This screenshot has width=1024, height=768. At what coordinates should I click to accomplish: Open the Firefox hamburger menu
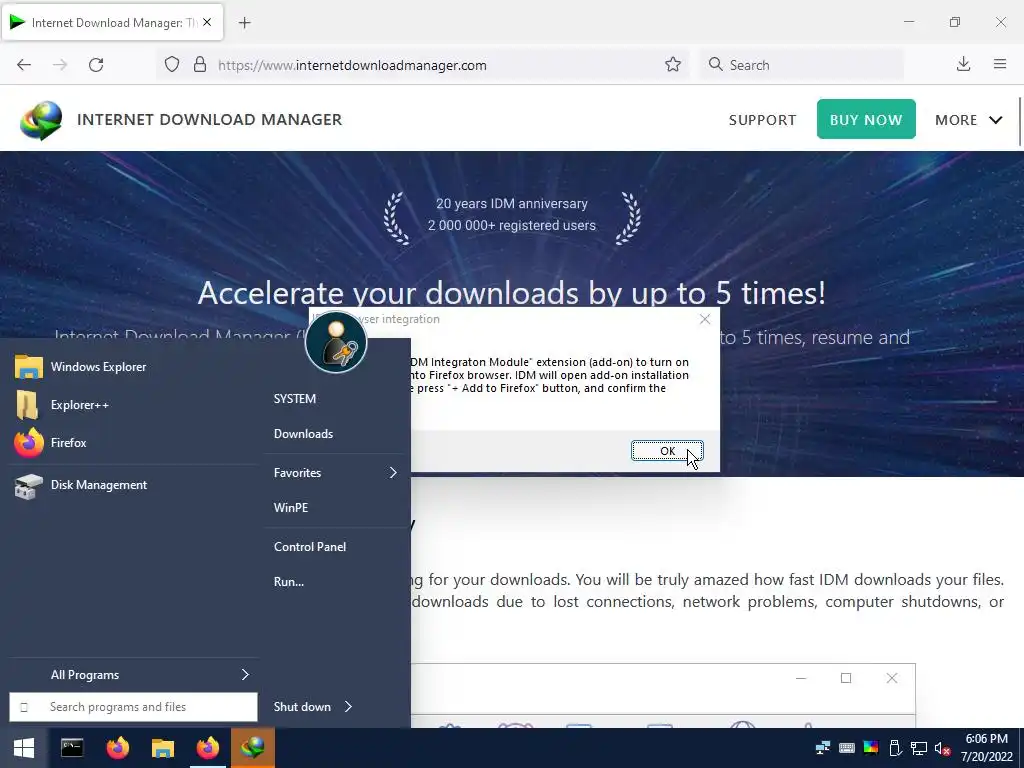coord(1000,65)
